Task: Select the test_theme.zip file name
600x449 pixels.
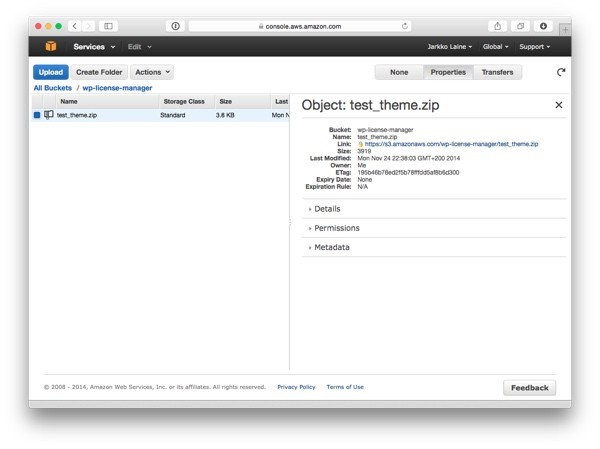Action: 77,115
